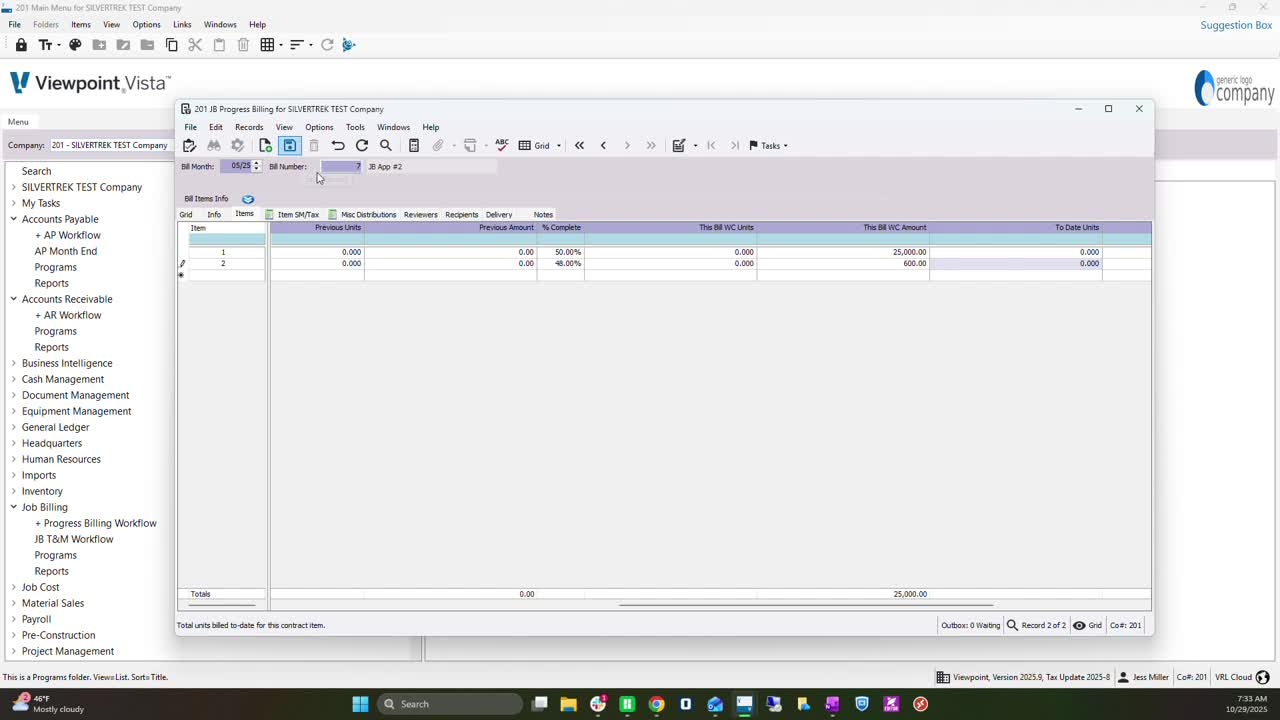
Task: Click the notes form icon in toolbar
Action: coord(678,146)
